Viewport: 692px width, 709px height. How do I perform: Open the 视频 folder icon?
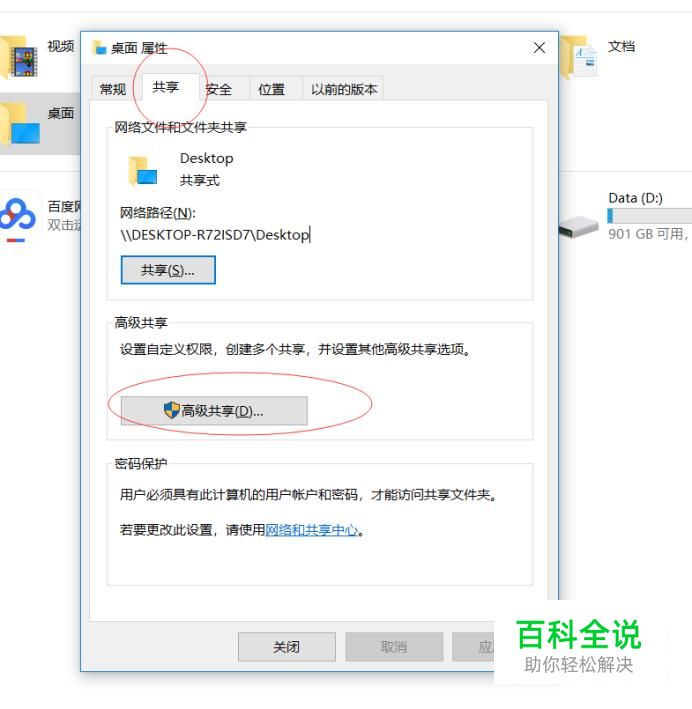[19, 57]
